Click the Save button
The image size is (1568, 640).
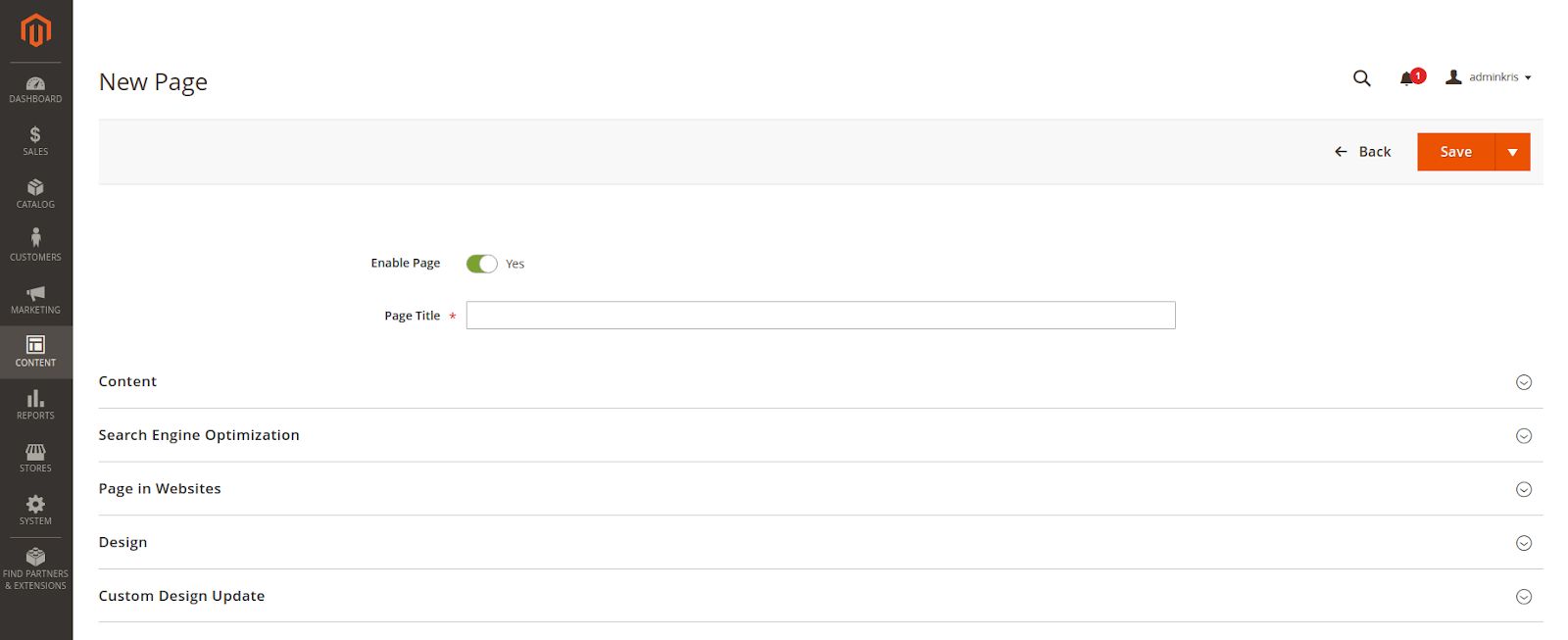pyautogui.click(x=1454, y=152)
